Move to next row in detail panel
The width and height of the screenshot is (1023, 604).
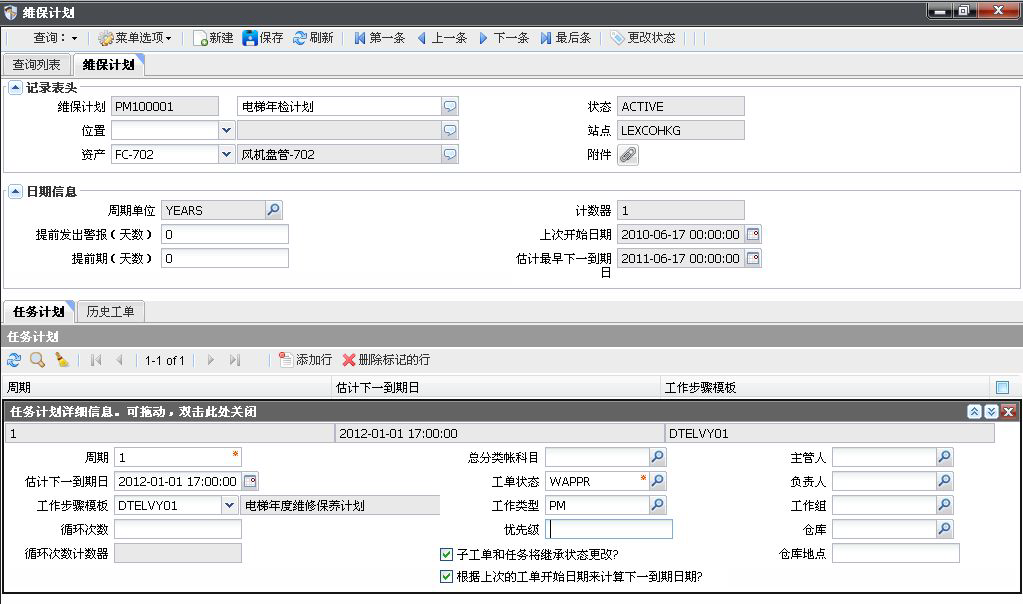991,412
